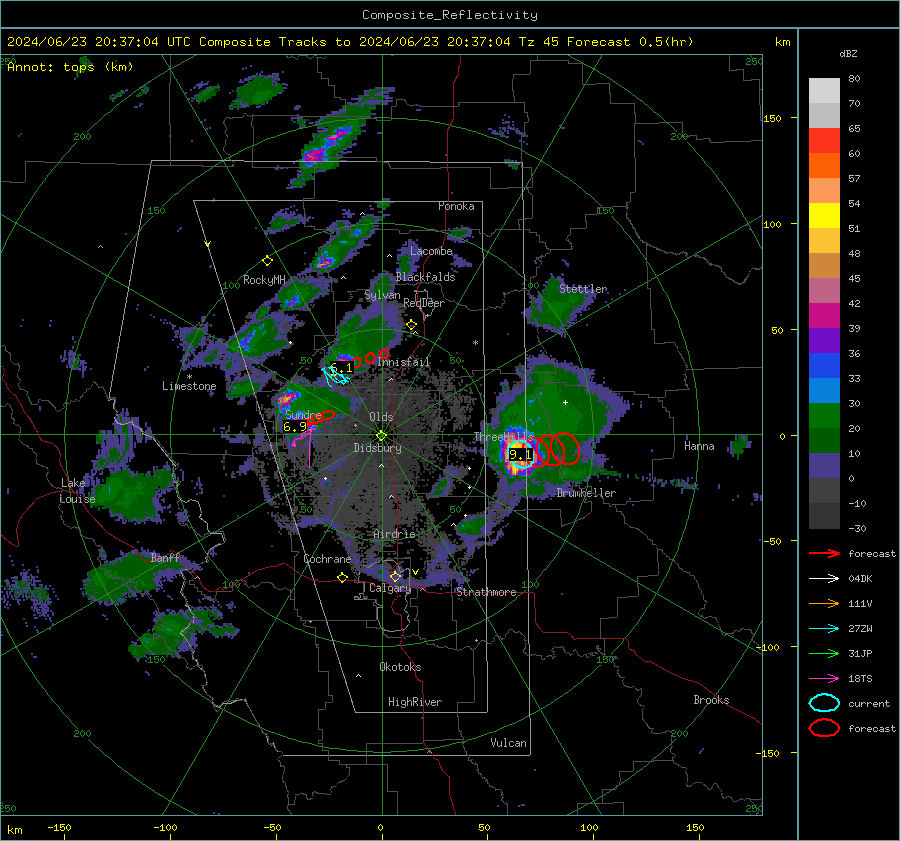Click the Innisfail label
900x841 pixels.
pyautogui.click(x=404, y=362)
